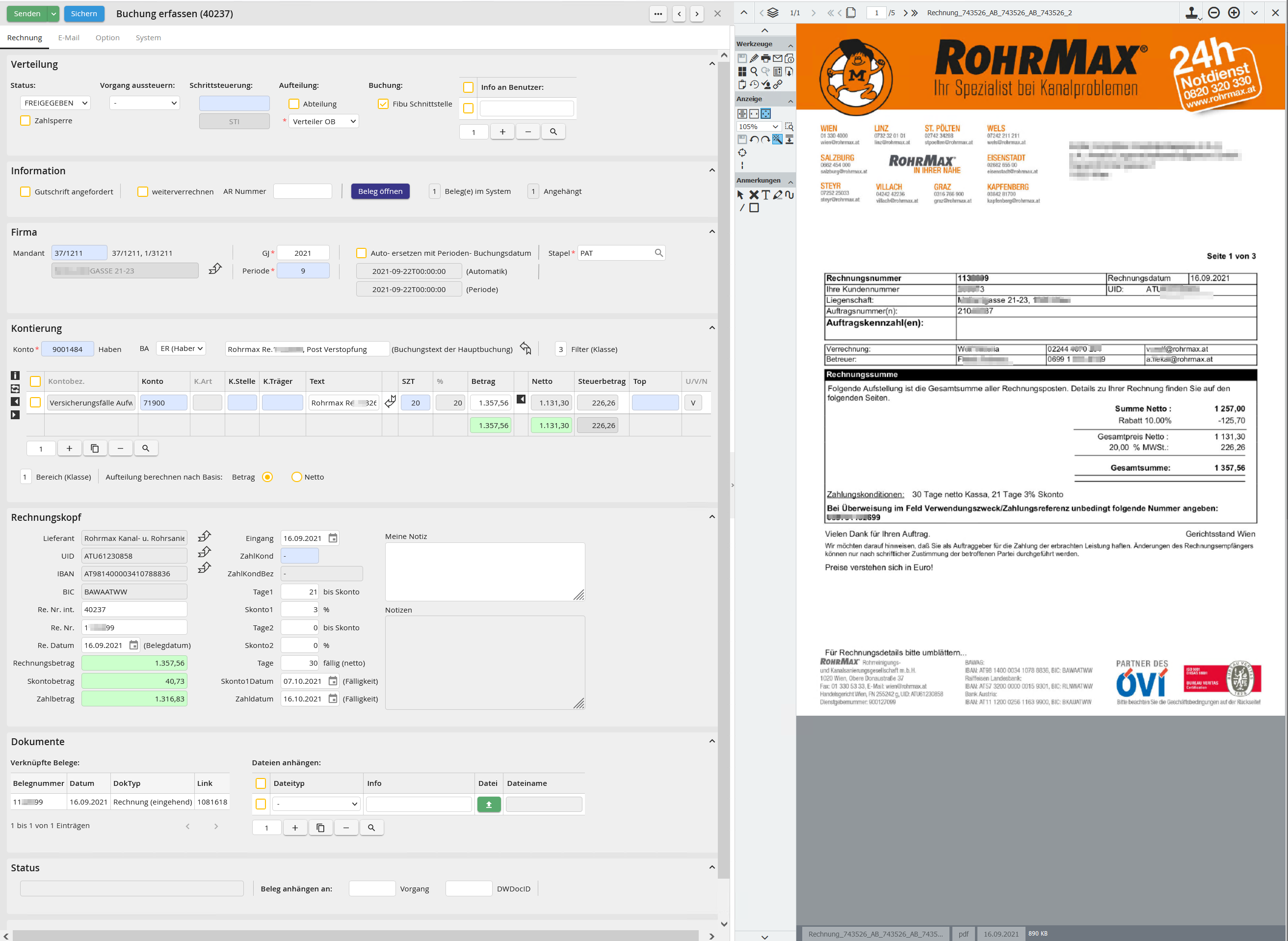Open the Verteiler OB dropdown

323,121
